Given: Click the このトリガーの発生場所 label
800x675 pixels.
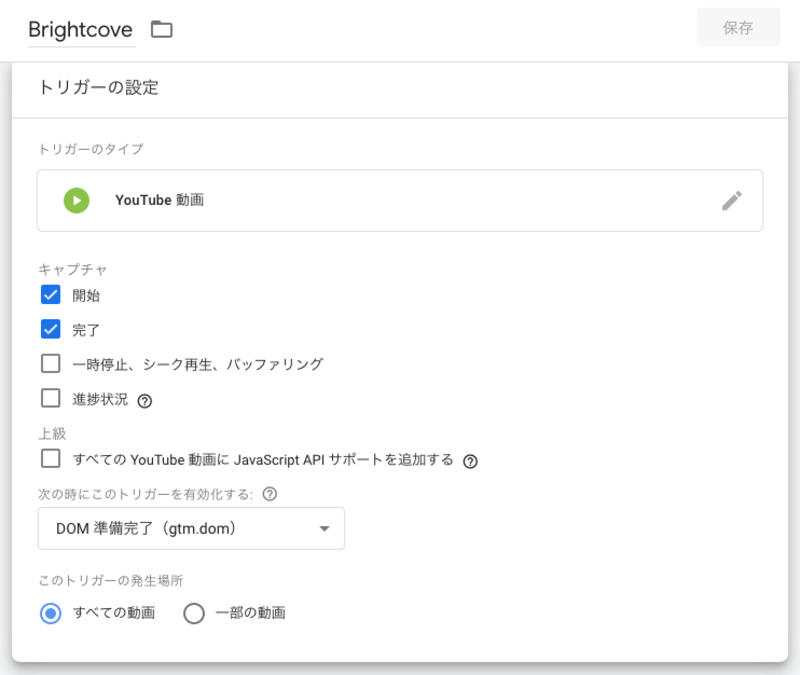Looking at the screenshot, I should [x=111, y=581].
